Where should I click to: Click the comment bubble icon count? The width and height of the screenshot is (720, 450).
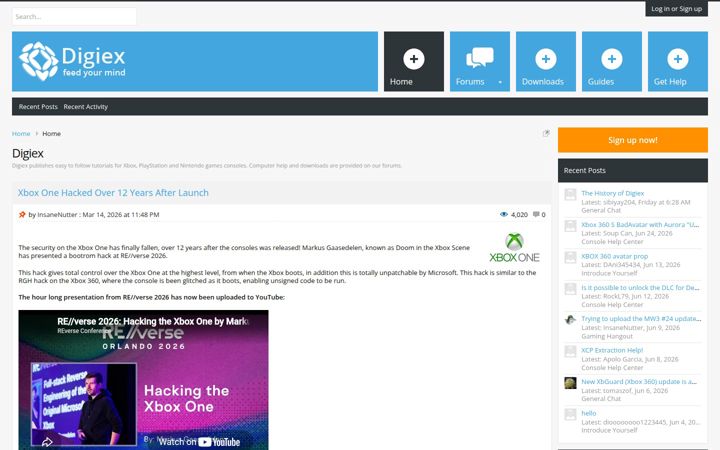tap(536, 214)
